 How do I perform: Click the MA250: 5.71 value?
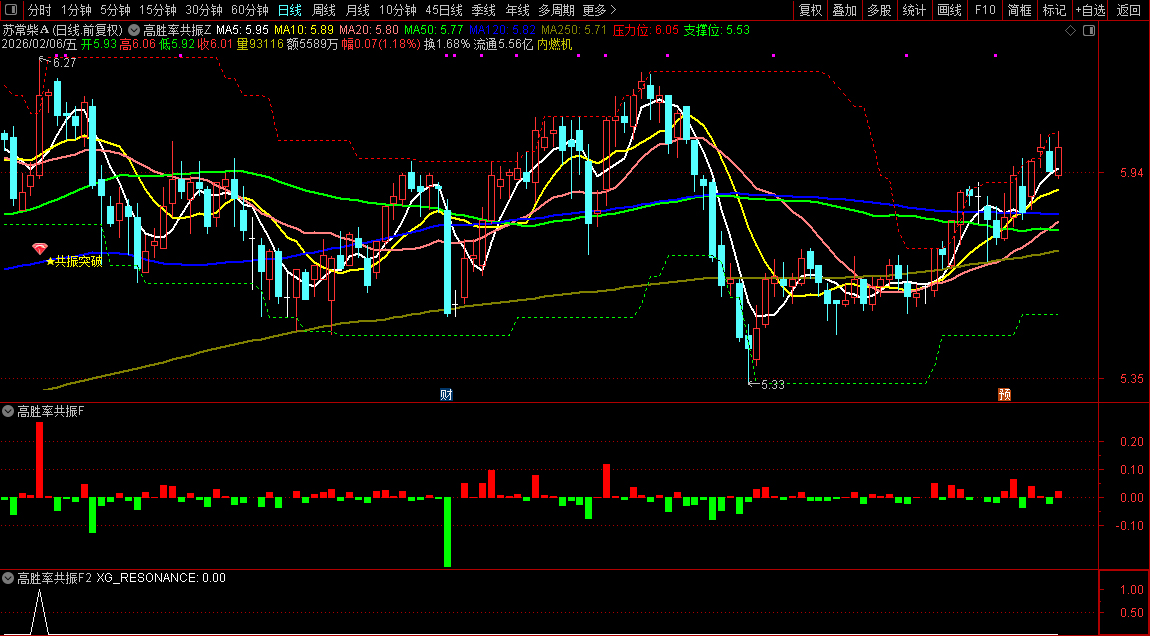coord(574,31)
